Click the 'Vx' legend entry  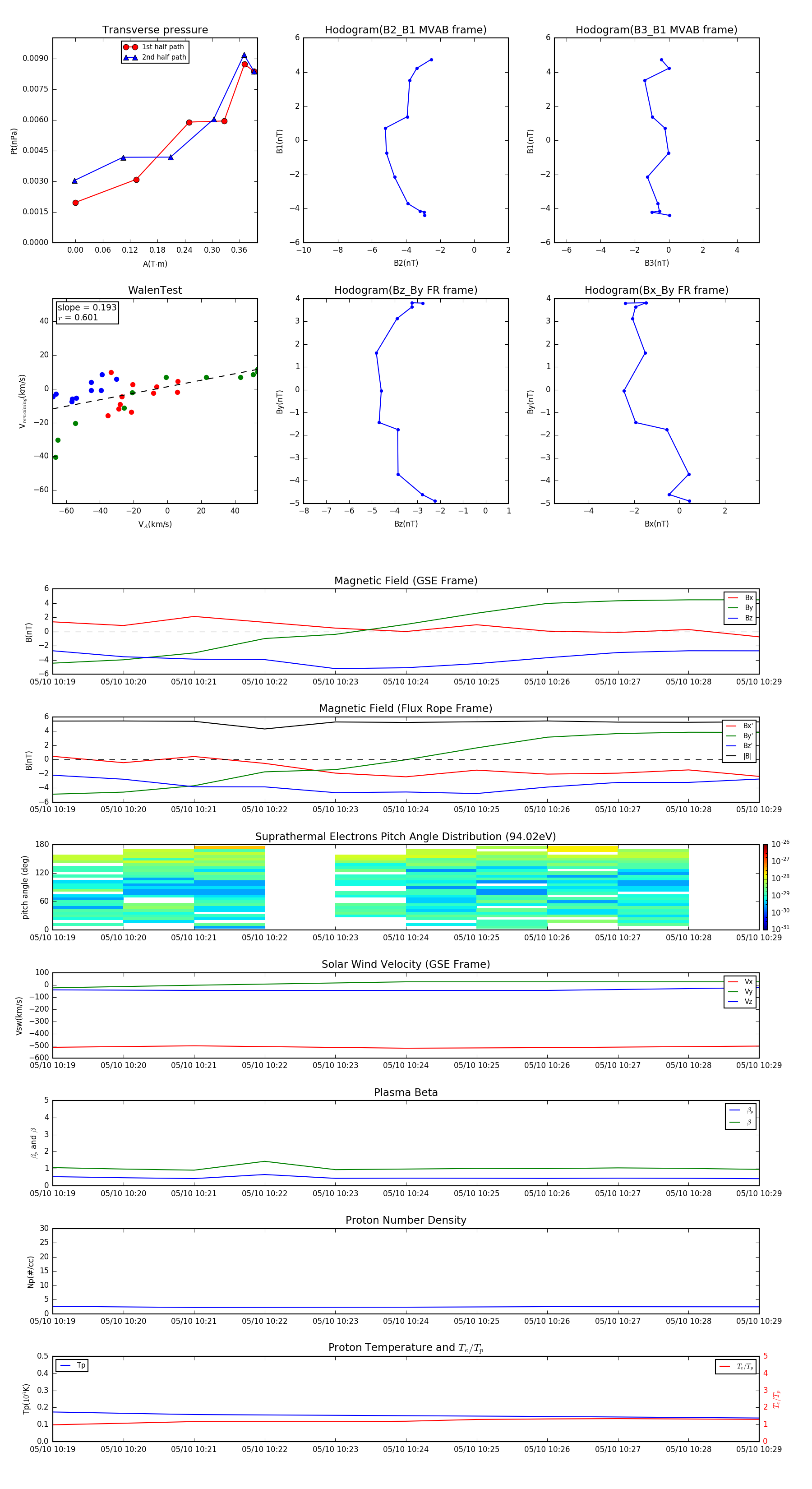coord(740,981)
